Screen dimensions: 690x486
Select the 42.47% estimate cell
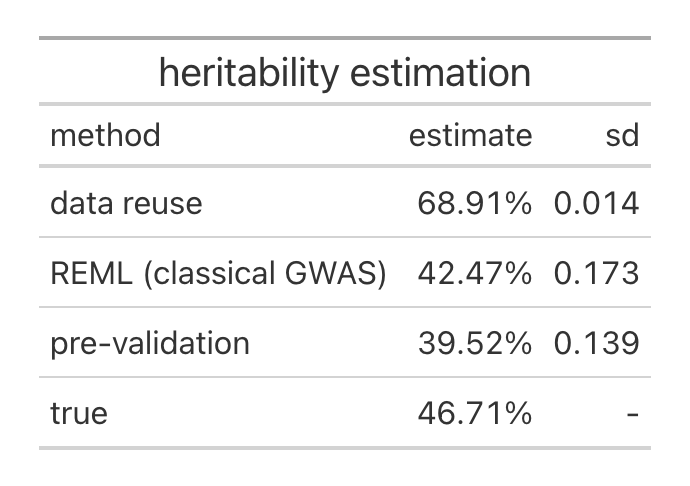[475, 273]
